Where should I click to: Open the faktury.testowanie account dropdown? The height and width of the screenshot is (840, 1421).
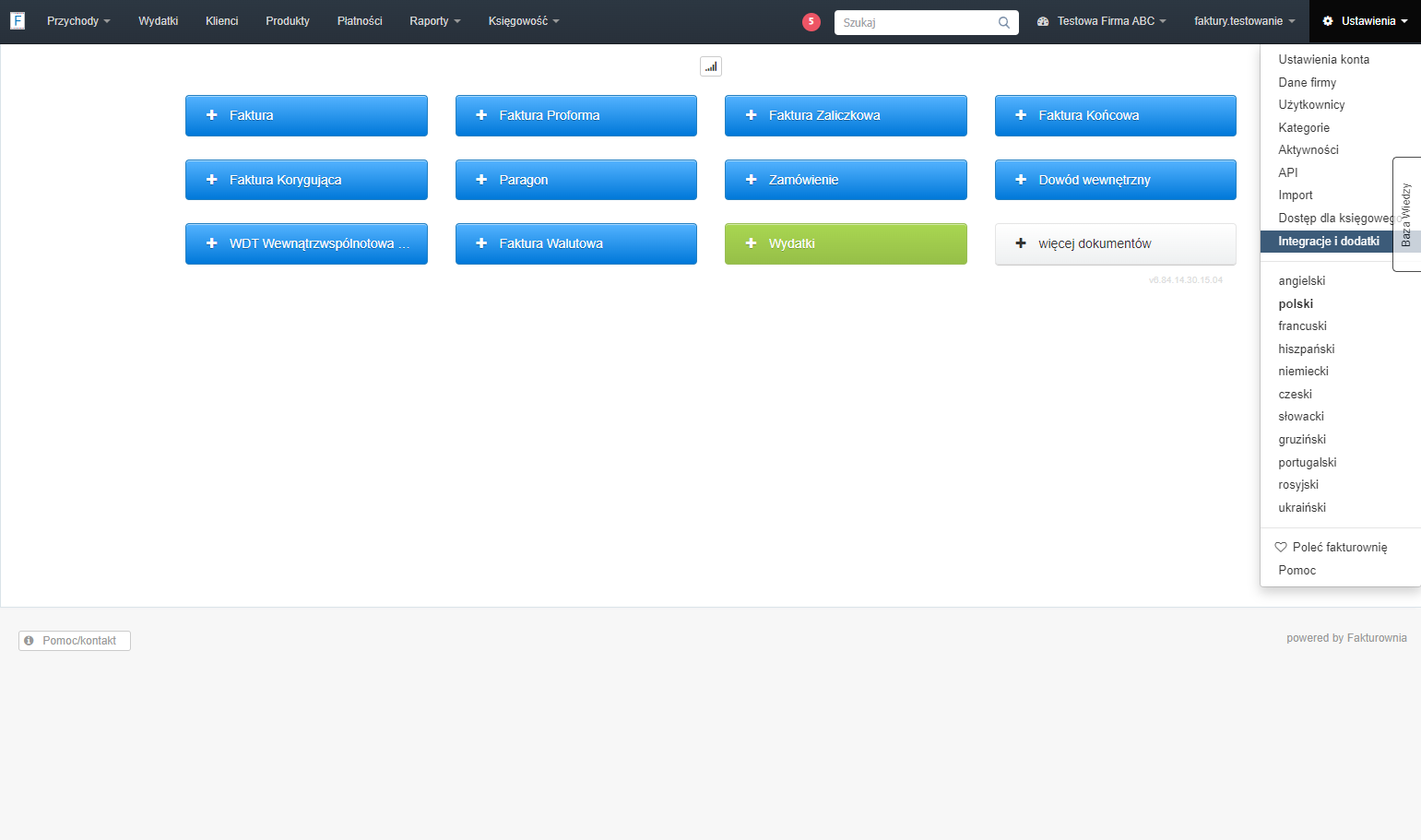1245,21
